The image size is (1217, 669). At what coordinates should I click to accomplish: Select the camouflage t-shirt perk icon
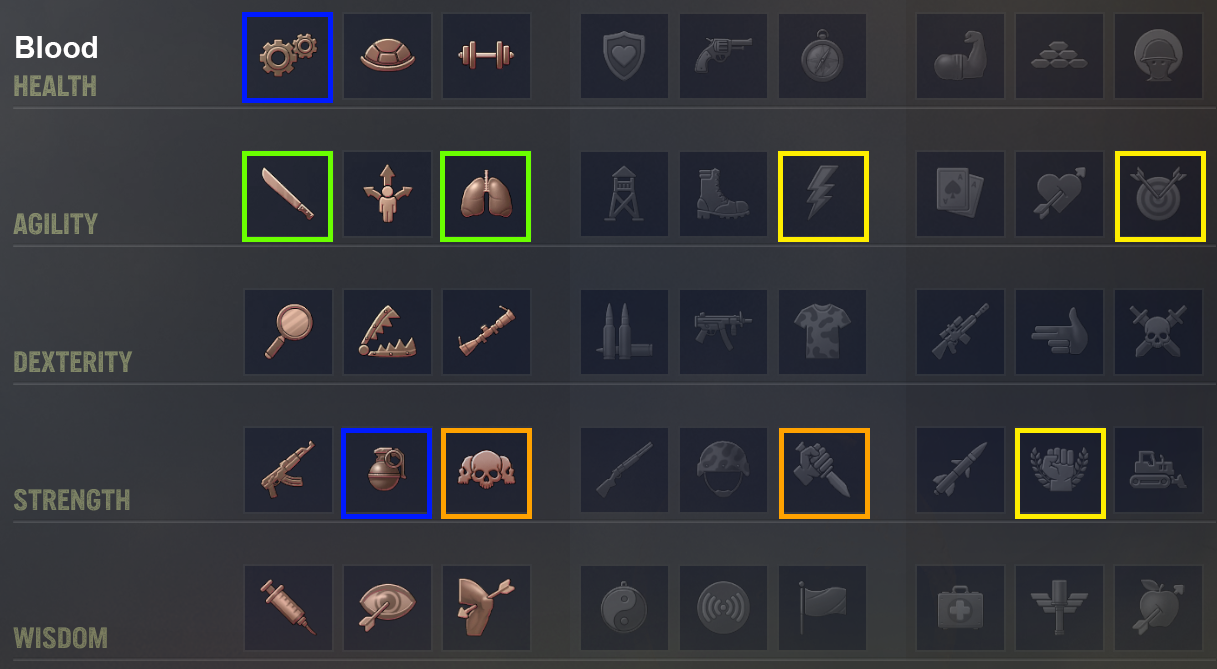823,332
